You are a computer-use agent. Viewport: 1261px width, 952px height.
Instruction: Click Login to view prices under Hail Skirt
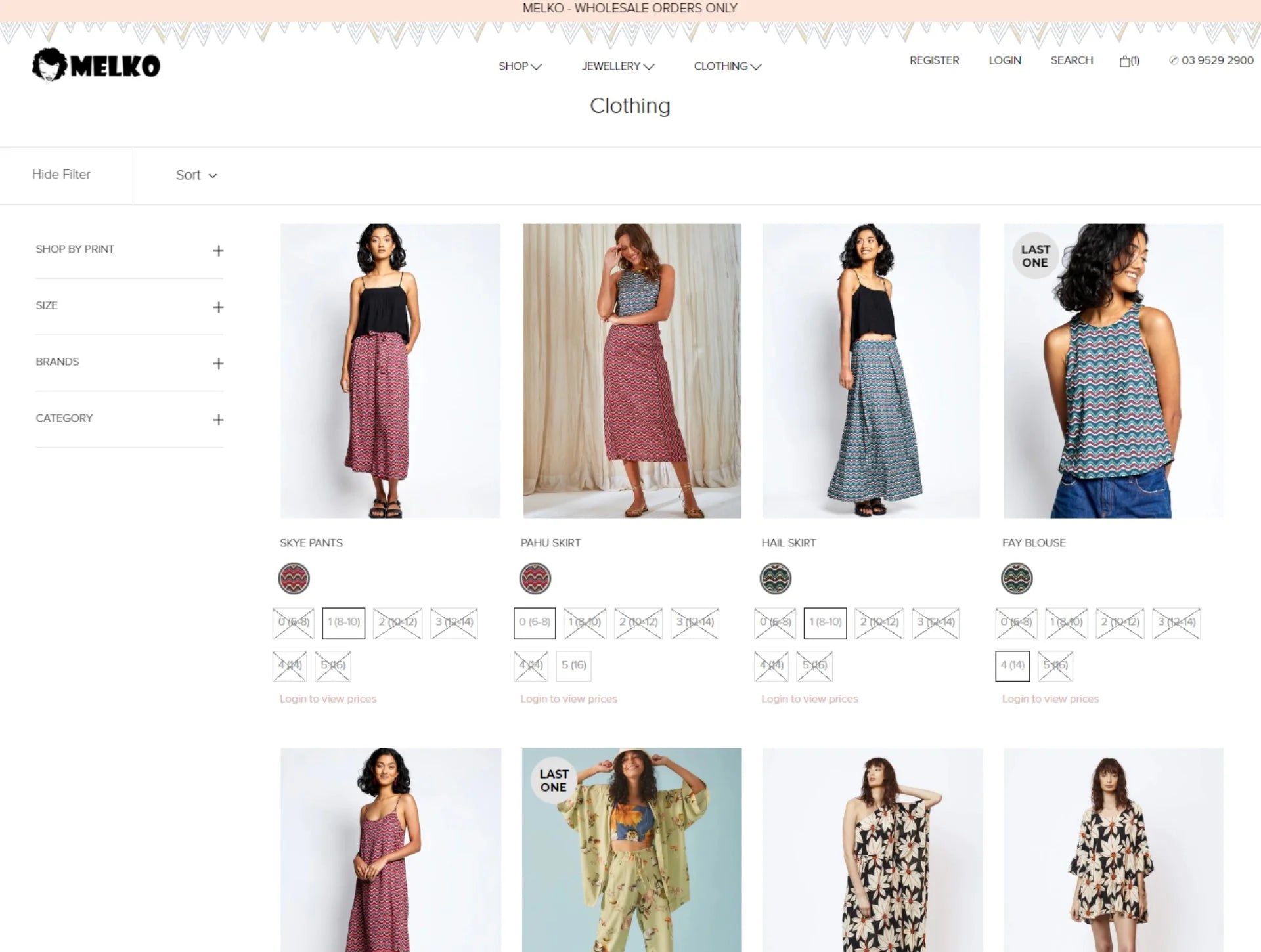click(809, 699)
